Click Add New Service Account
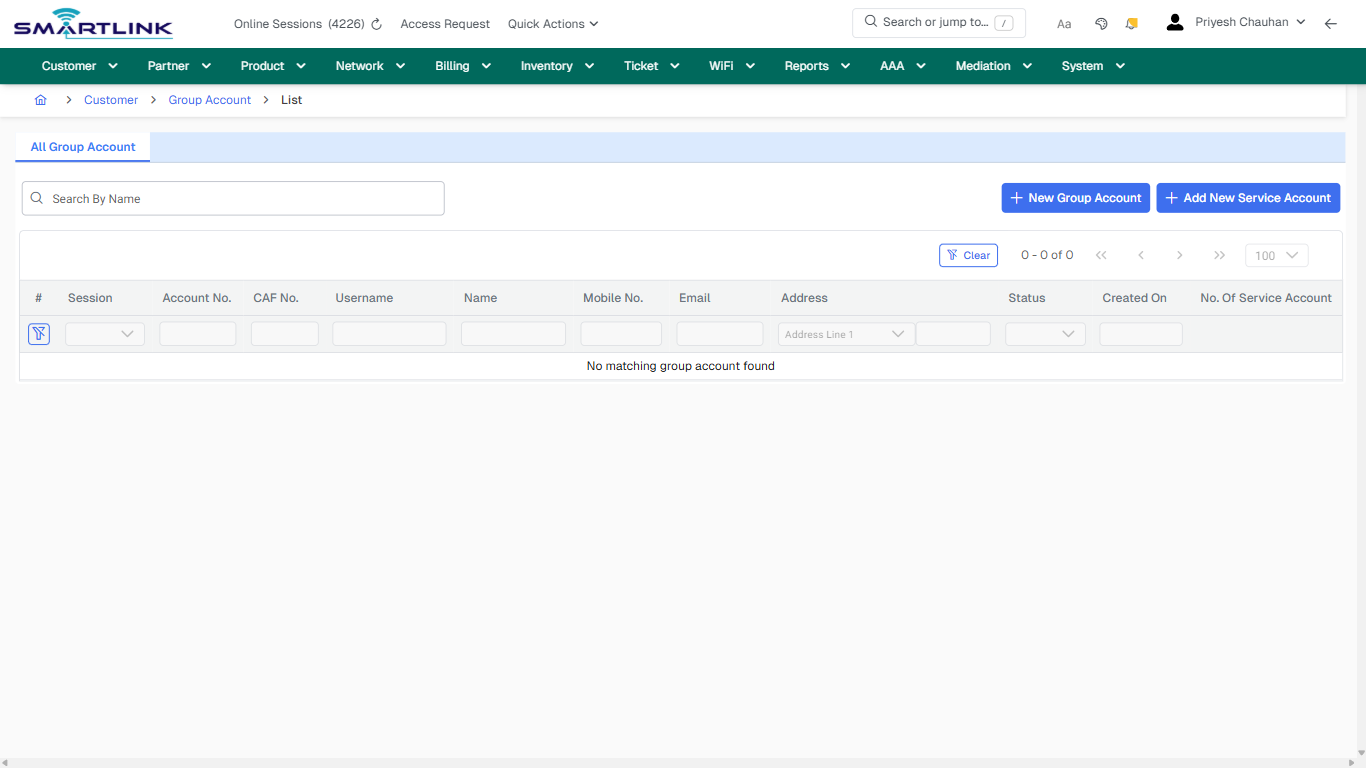1366x768 pixels. (1248, 198)
